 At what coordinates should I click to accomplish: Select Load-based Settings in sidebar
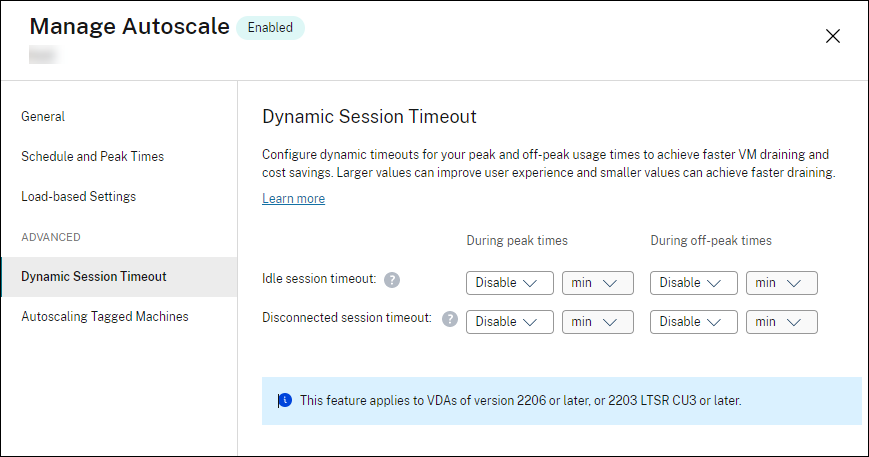point(78,197)
